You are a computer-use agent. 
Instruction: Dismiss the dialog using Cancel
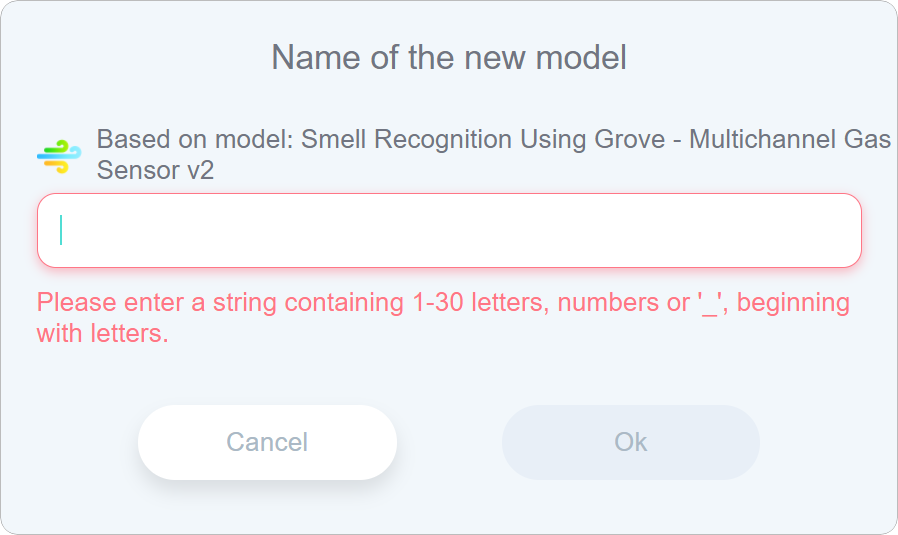coord(267,442)
